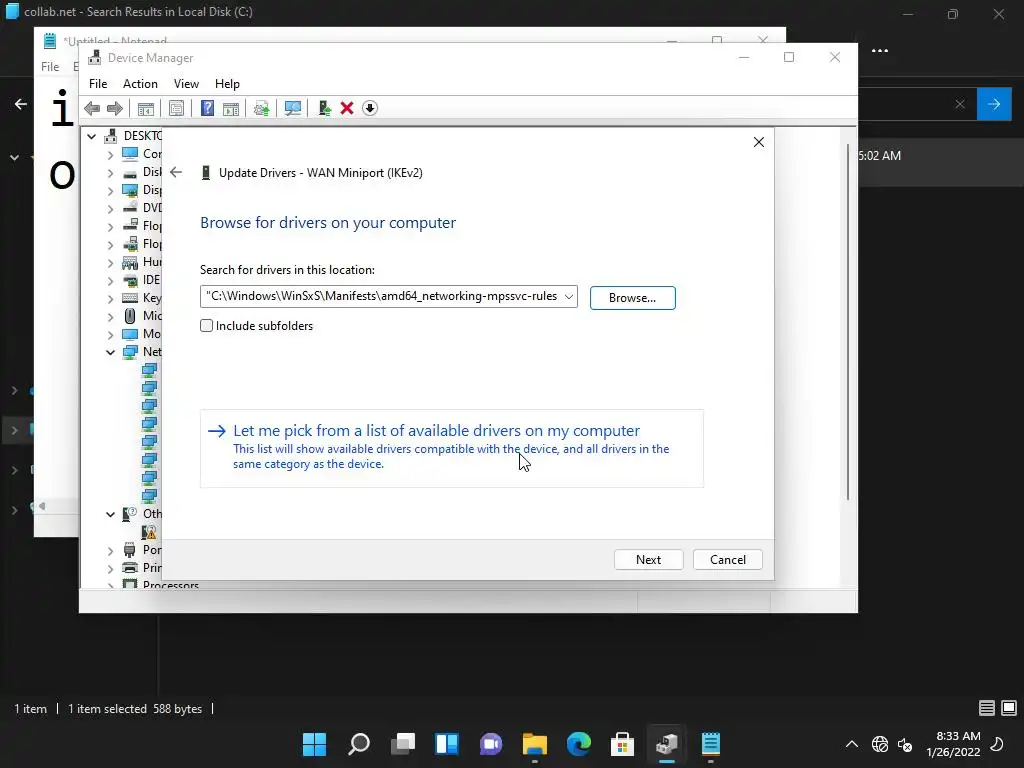
Task: Switch to Notepad from taskbar
Action: point(711,744)
